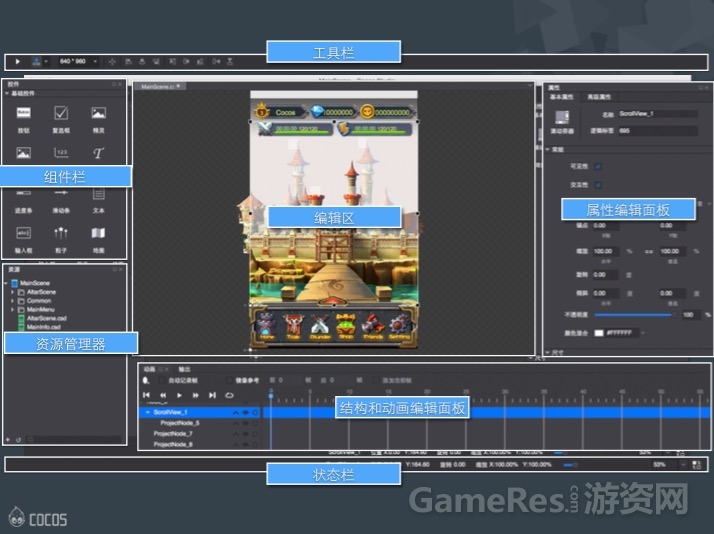
Task: Choose the T font label widget
Action: (98, 153)
